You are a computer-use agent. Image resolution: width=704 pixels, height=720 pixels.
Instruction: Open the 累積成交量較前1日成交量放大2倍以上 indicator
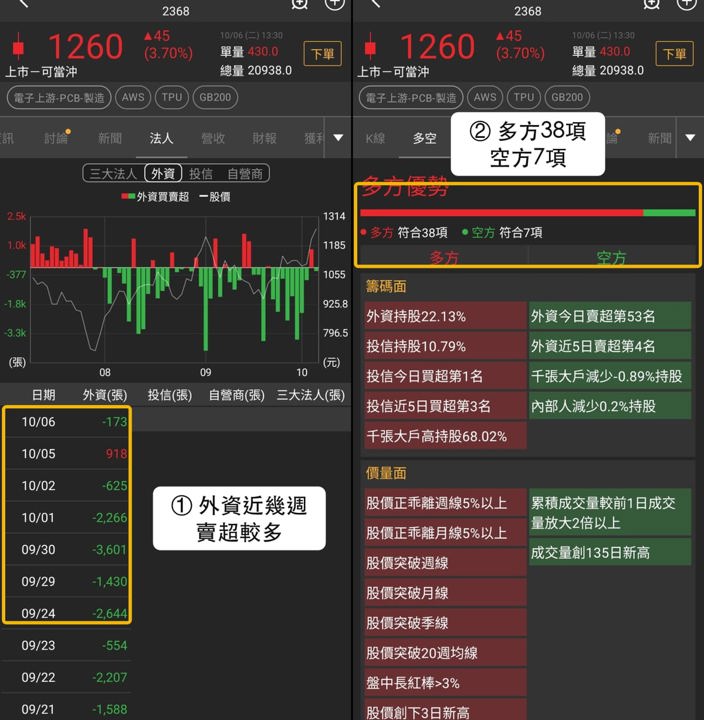click(x=610, y=512)
